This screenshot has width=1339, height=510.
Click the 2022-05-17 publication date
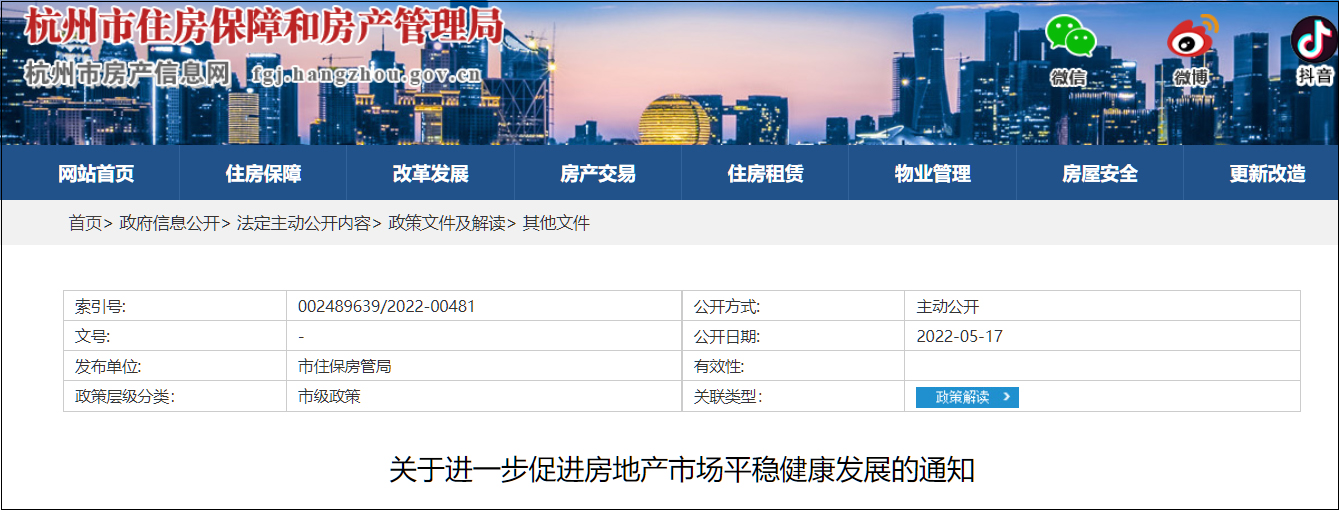click(959, 336)
